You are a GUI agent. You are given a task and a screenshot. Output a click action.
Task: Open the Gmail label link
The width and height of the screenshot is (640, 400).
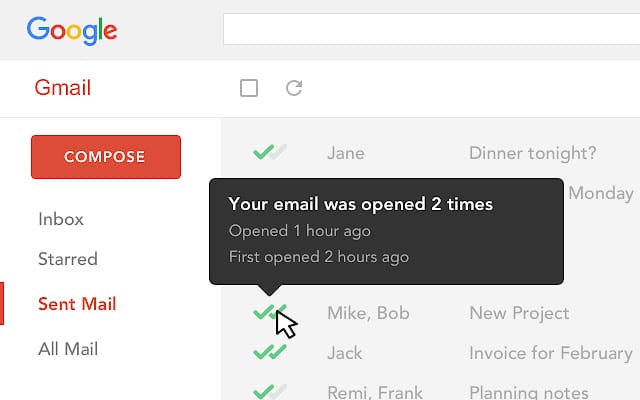[62, 88]
